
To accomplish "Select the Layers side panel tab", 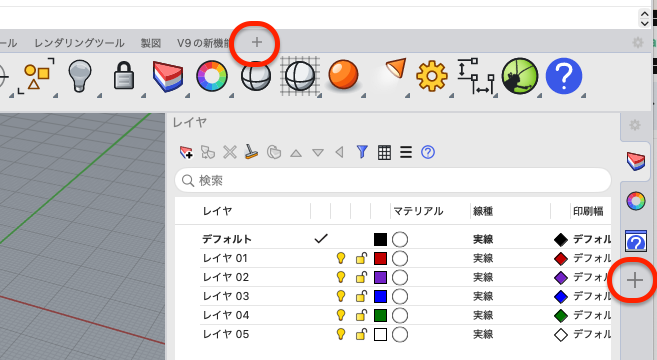I will click(x=636, y=161).
